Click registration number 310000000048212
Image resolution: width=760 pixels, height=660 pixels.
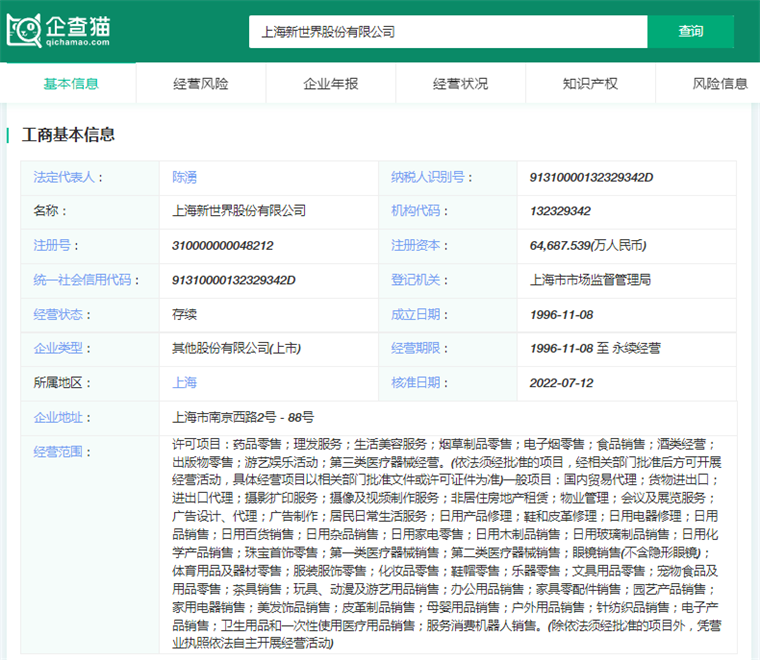[x=222, y=246]
